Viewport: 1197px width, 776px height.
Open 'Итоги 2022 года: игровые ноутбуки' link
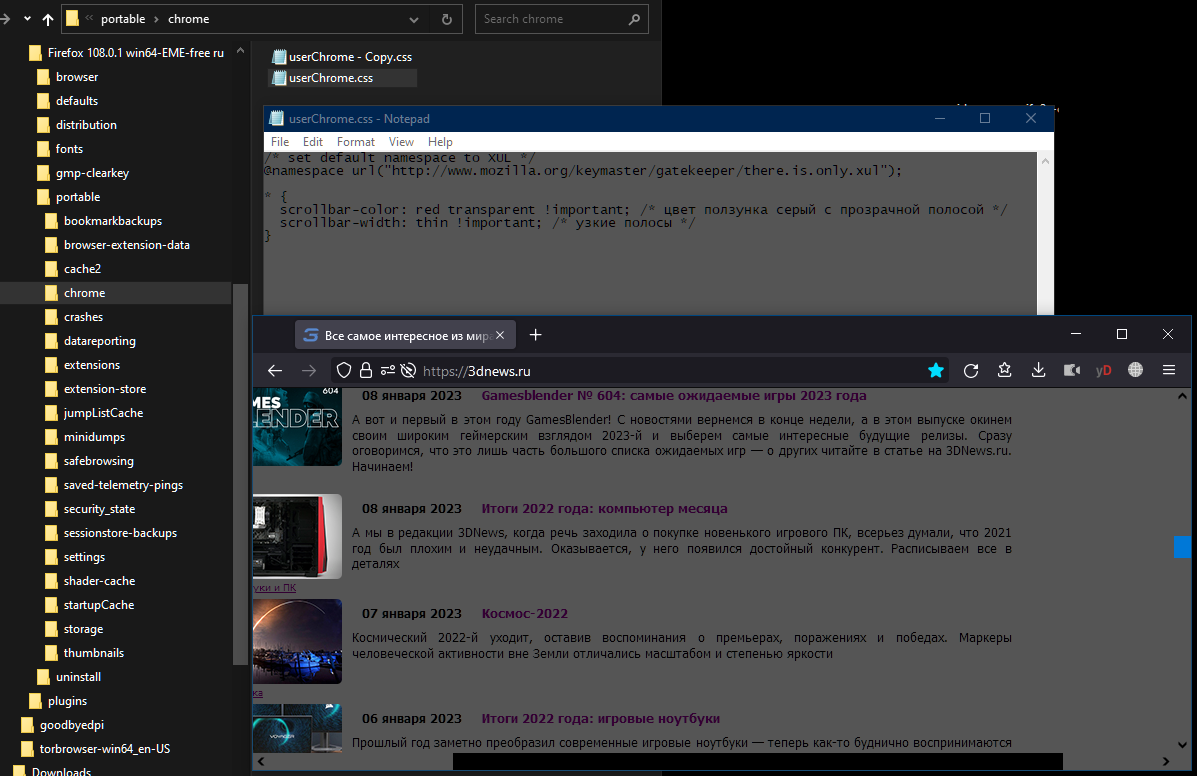point(600,718)
